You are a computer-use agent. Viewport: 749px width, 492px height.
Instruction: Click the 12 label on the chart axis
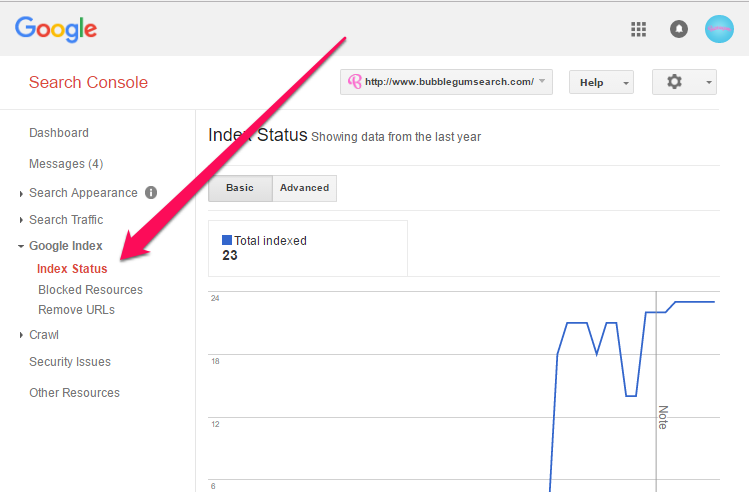coord(215,424)
